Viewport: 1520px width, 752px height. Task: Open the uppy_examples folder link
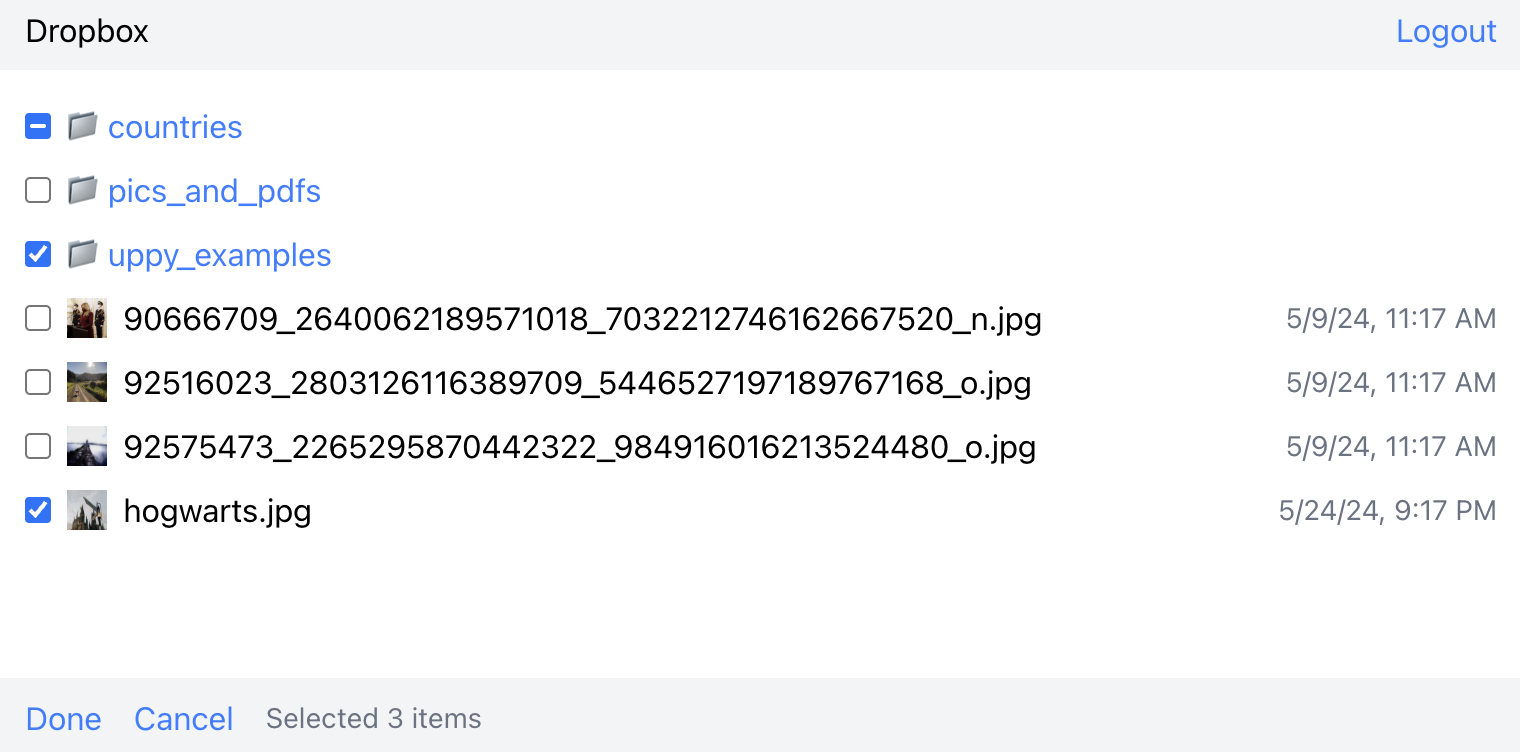219,255
